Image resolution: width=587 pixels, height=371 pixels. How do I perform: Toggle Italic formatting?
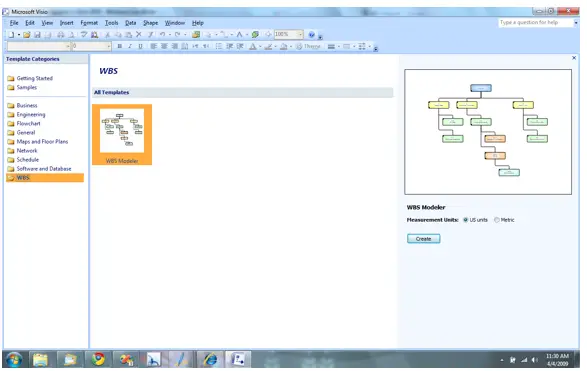coord(130,46)
